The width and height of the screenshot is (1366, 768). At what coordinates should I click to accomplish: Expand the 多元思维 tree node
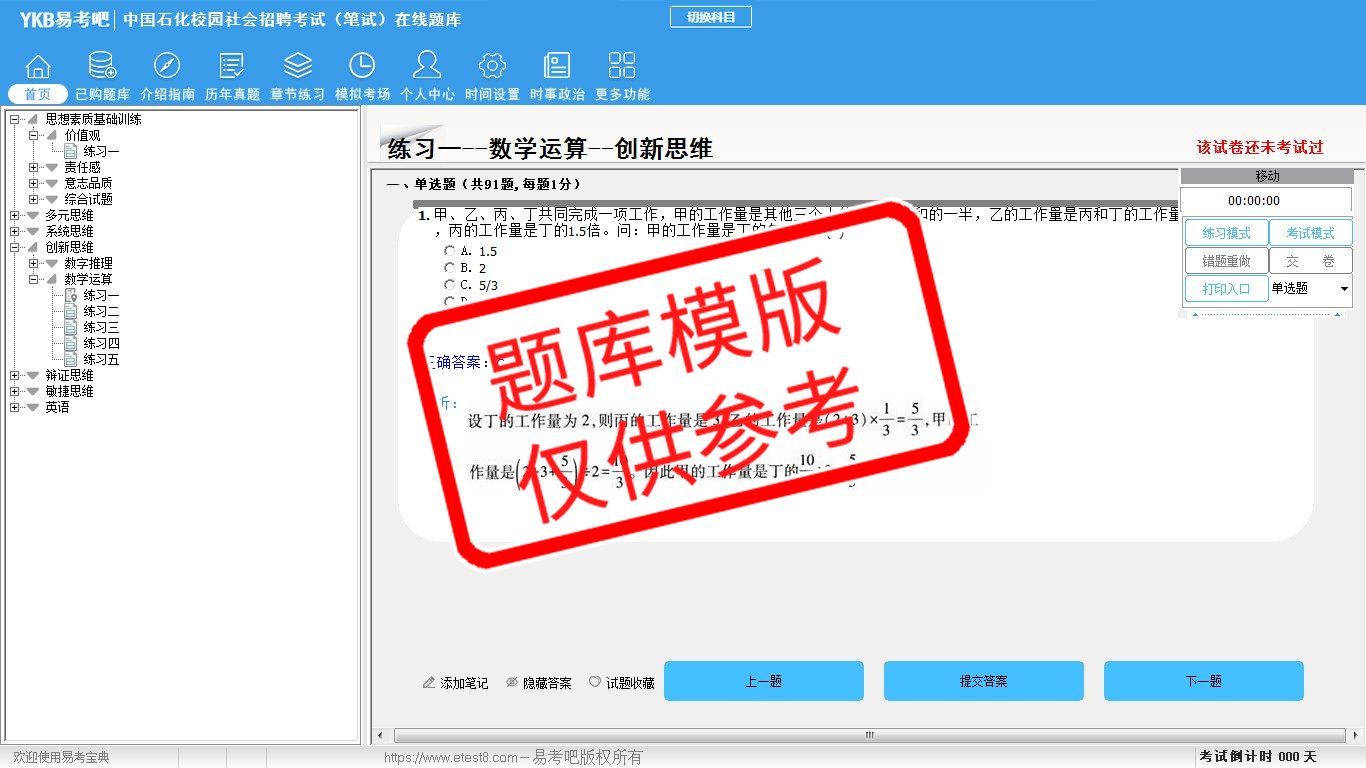(x=15, y=215)
